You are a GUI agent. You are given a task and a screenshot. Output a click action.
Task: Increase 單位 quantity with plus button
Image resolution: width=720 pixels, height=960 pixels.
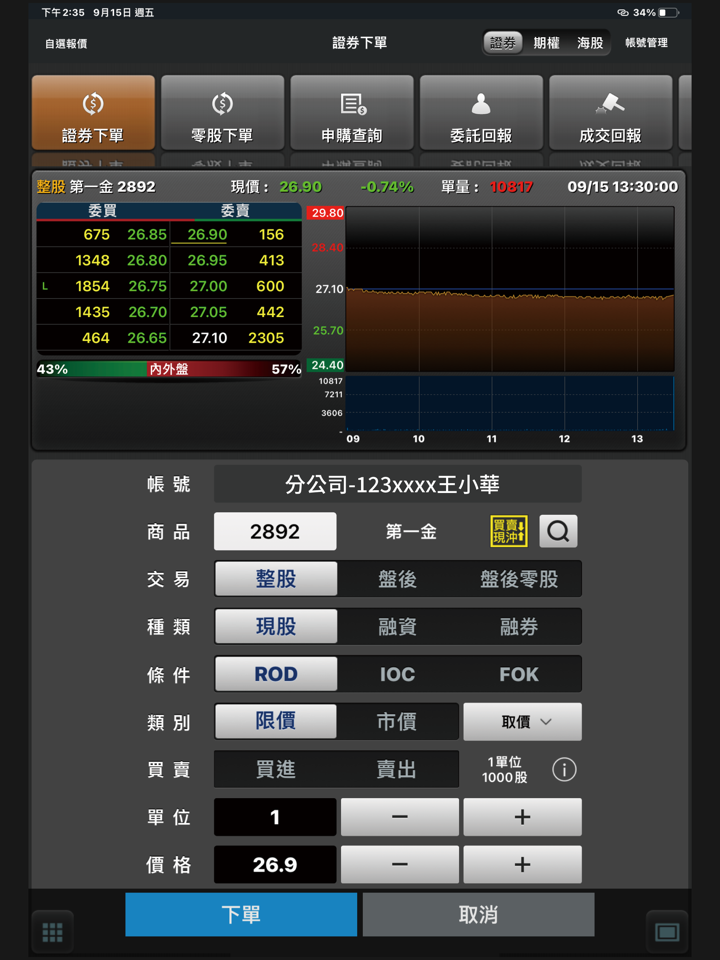[x=522, y=817]
